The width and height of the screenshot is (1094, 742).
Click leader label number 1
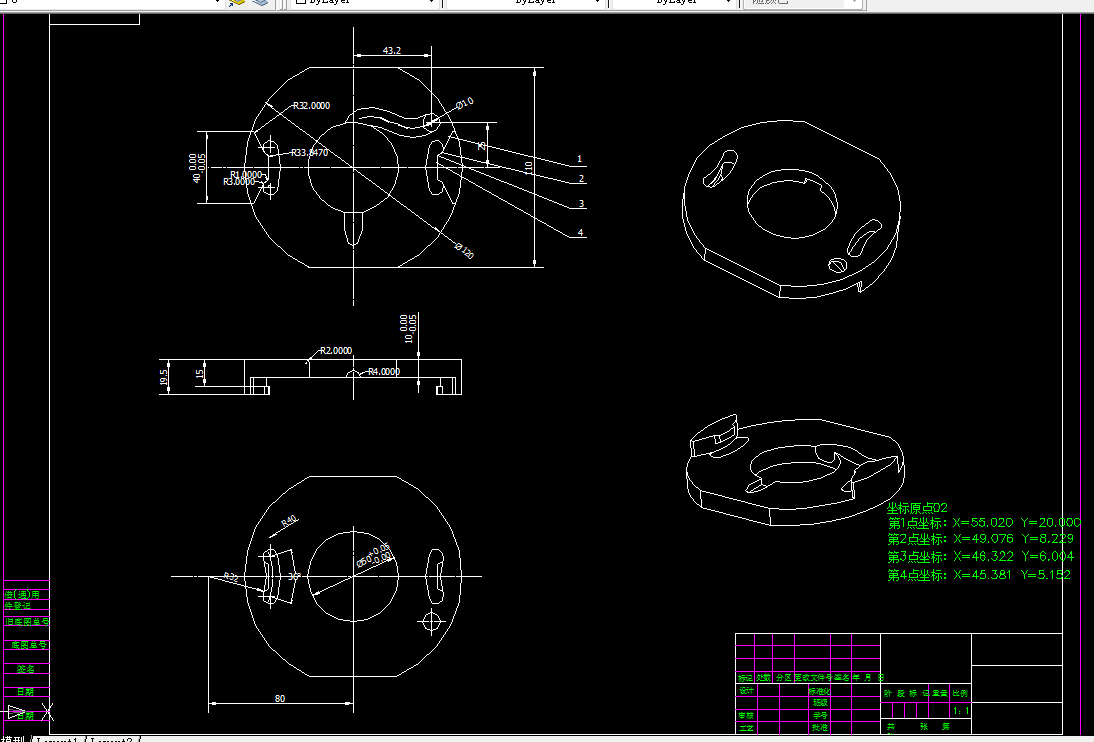579,159
